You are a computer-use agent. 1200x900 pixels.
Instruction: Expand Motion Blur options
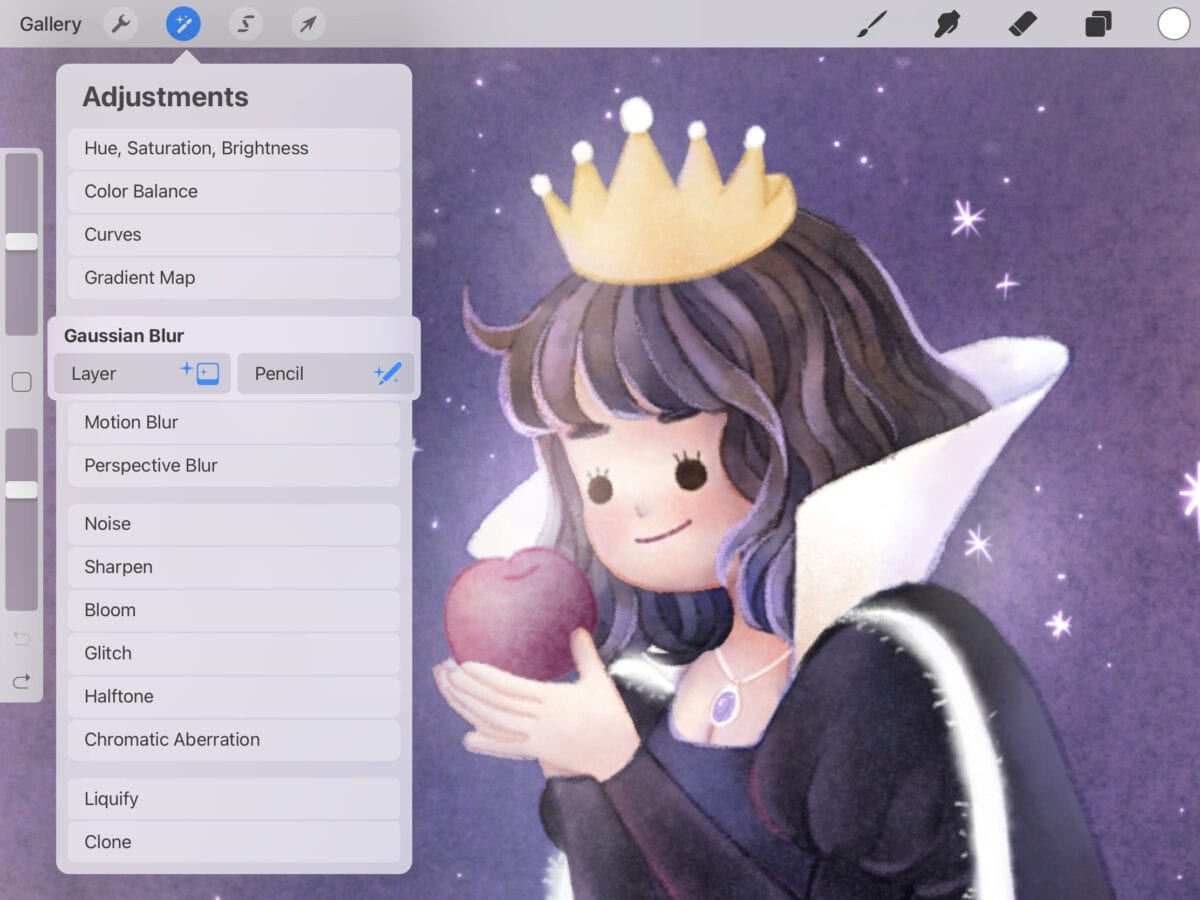[233, 422]
